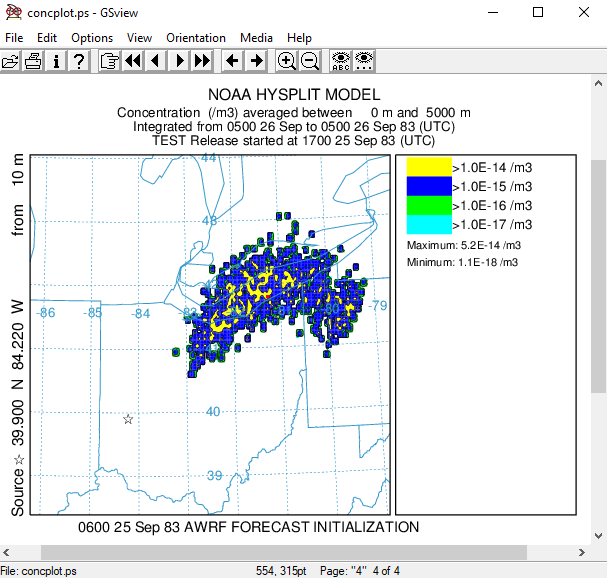
Task: Minimize the GSview window
Action: point(493,12)
